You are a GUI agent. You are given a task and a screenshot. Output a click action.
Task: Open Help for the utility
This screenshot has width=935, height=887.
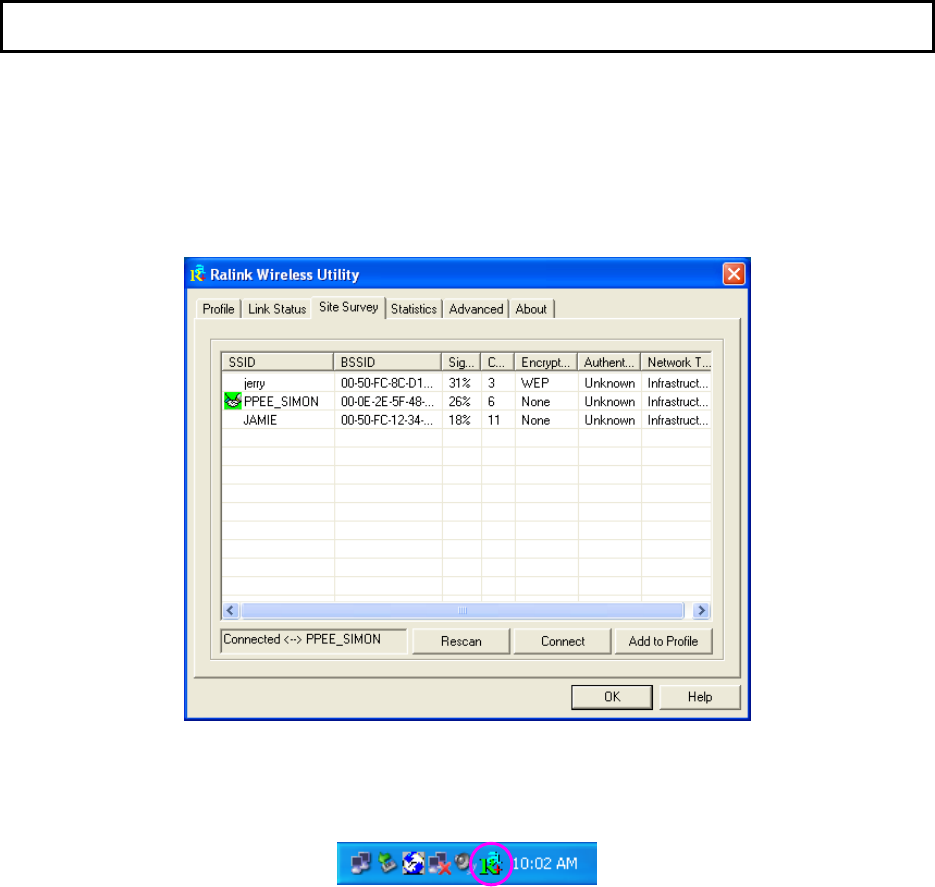click(700, 696)
